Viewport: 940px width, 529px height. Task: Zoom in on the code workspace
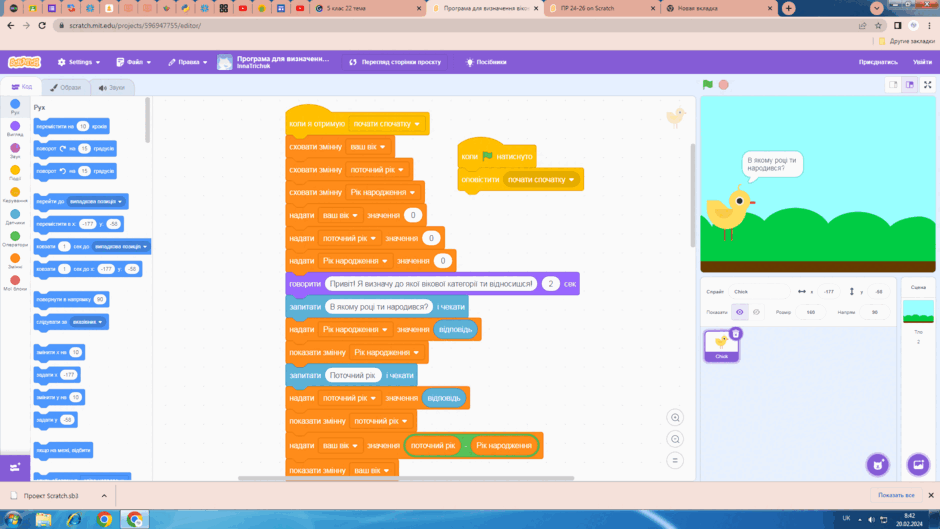675,417
